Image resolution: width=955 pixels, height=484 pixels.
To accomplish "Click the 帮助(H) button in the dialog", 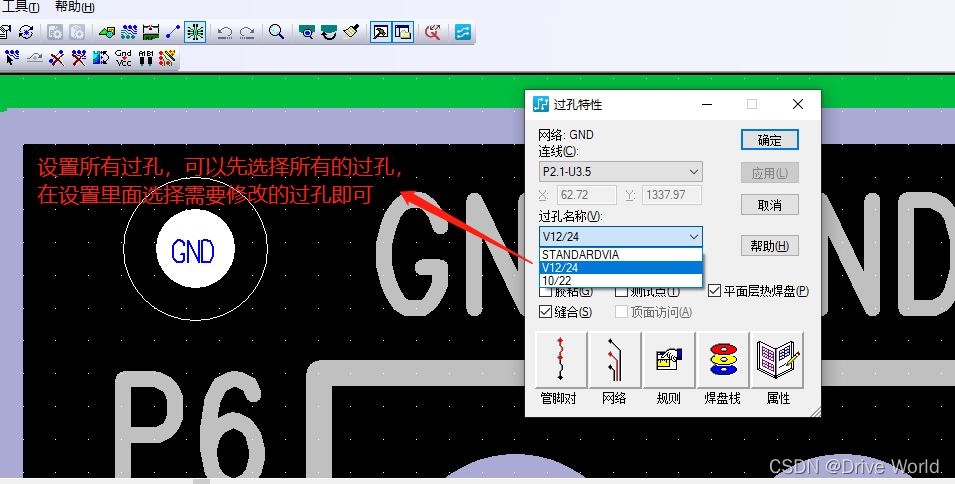I will click(770, 246).
